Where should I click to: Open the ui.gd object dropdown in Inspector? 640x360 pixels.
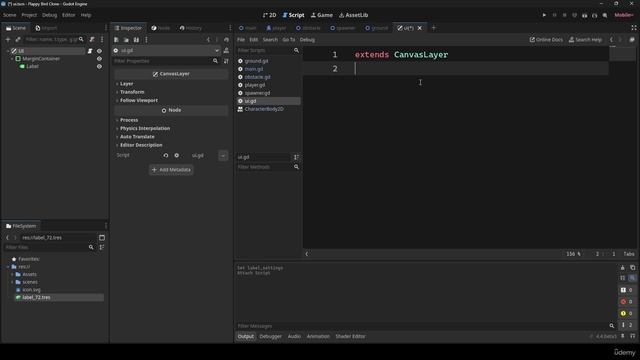217,51
